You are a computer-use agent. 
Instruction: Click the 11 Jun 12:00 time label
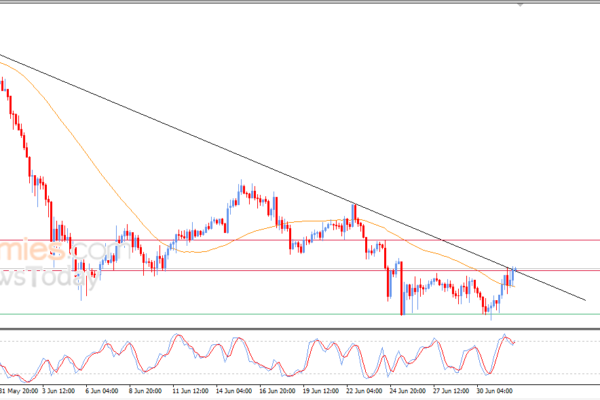190,391
